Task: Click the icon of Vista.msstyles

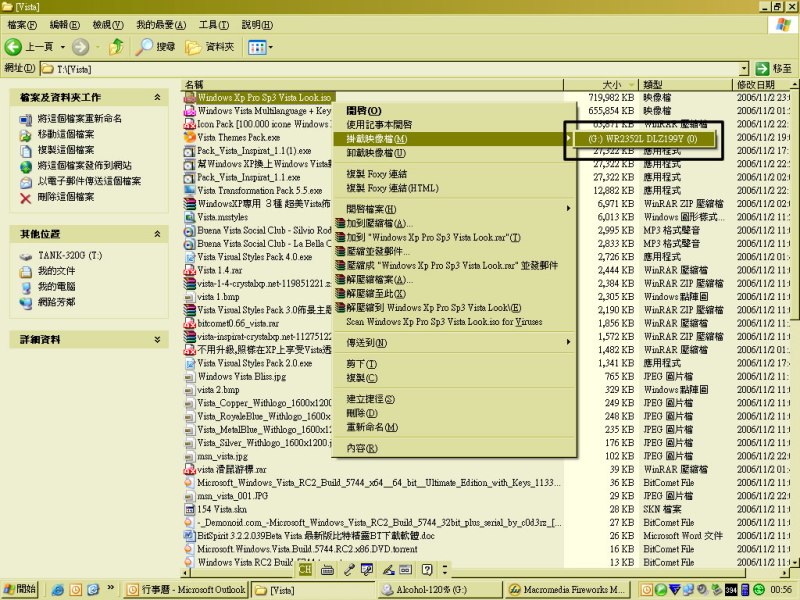Action: 190,217
